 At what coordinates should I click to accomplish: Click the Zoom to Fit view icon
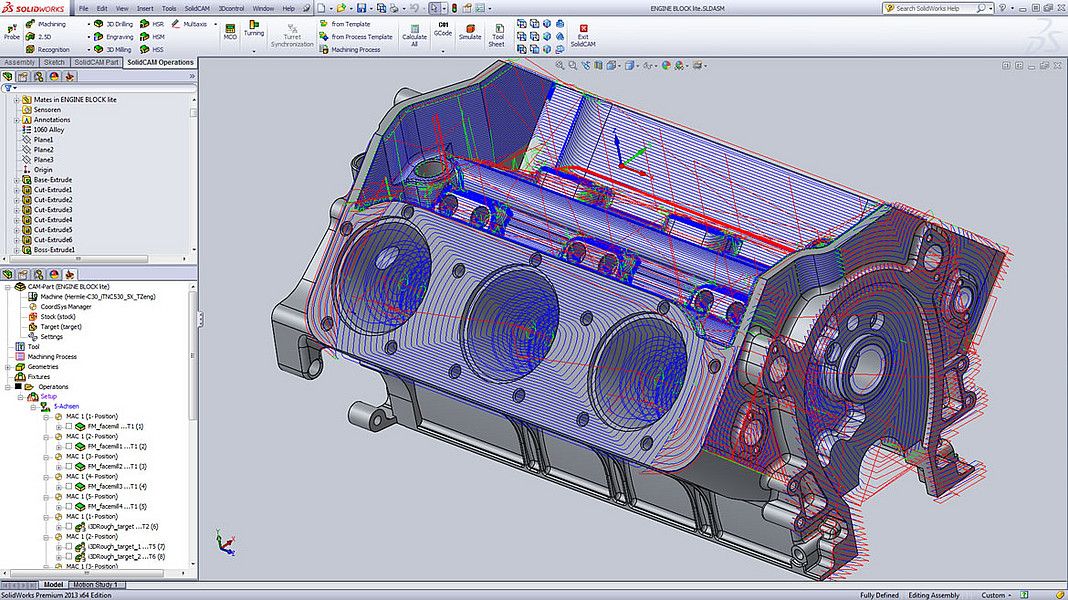(560, 65)
